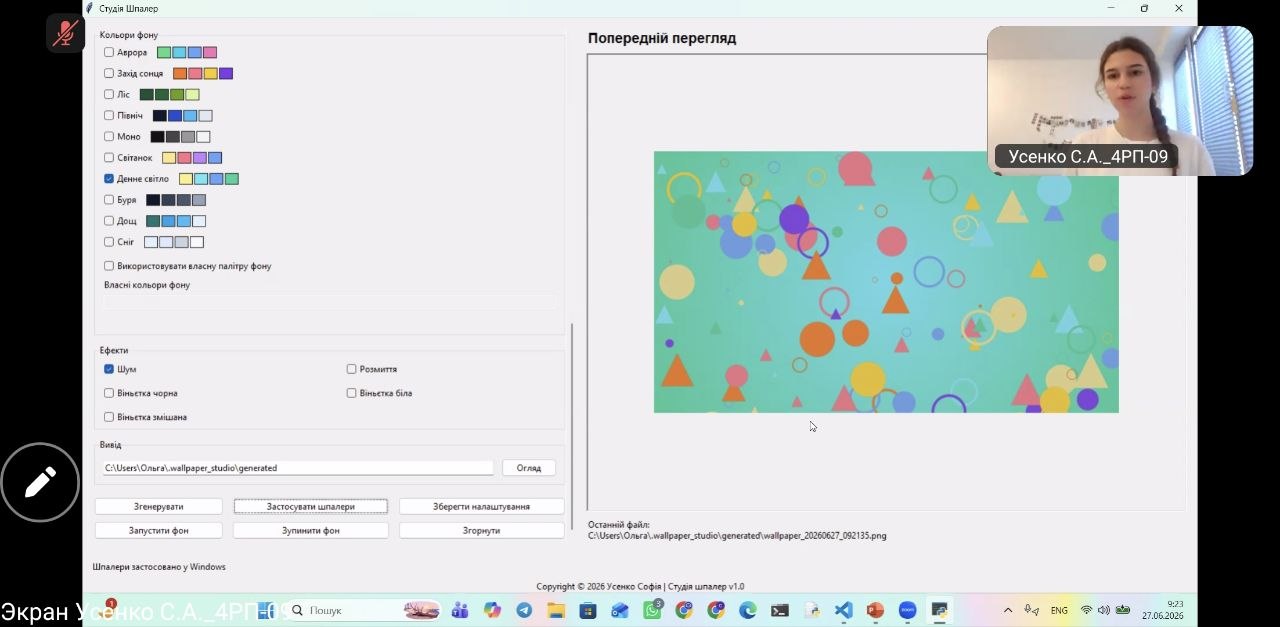Enable the Аврора background palette
This screenshot has width=1280, height=627.
(x=109, y=52)
